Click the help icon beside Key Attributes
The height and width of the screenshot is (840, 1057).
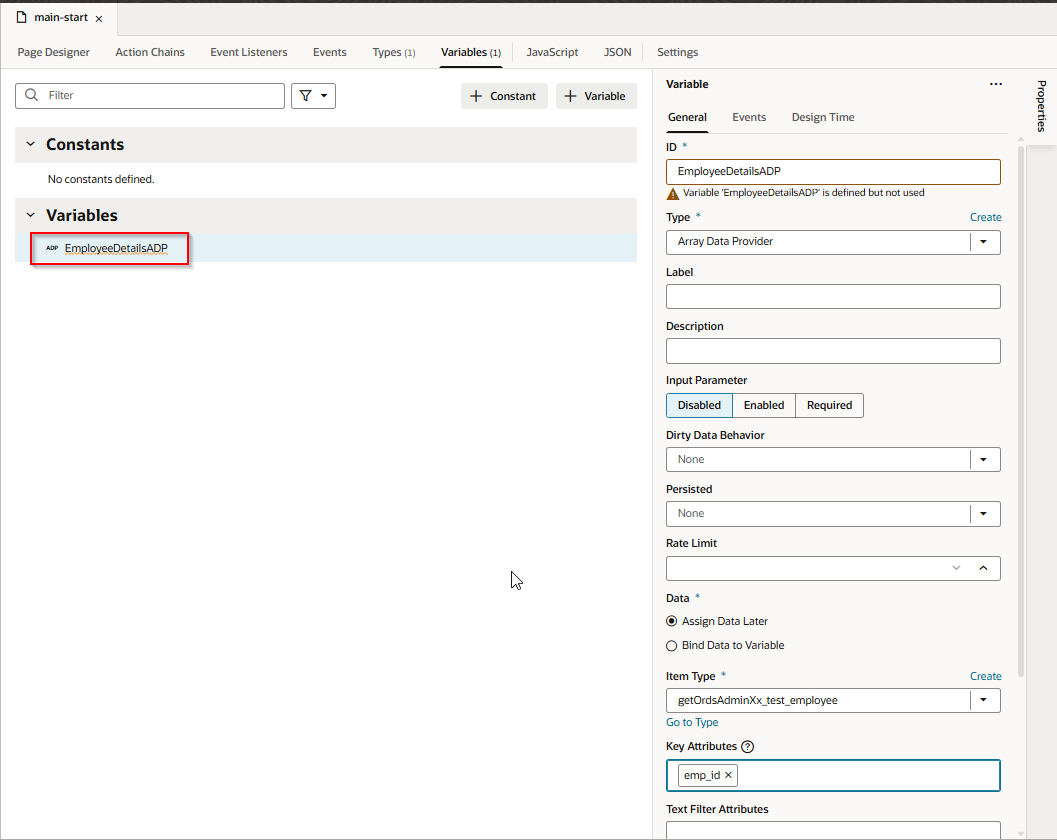748,747
